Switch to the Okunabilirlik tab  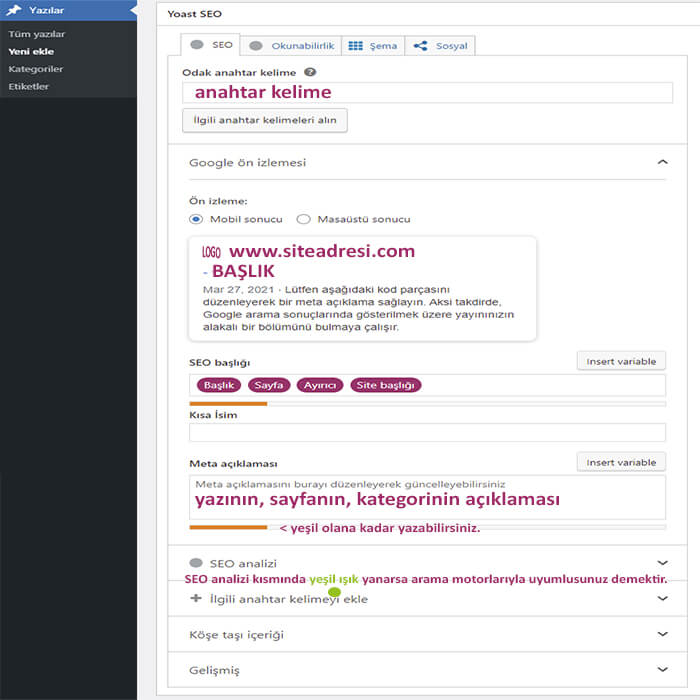[x=291, y=46]
